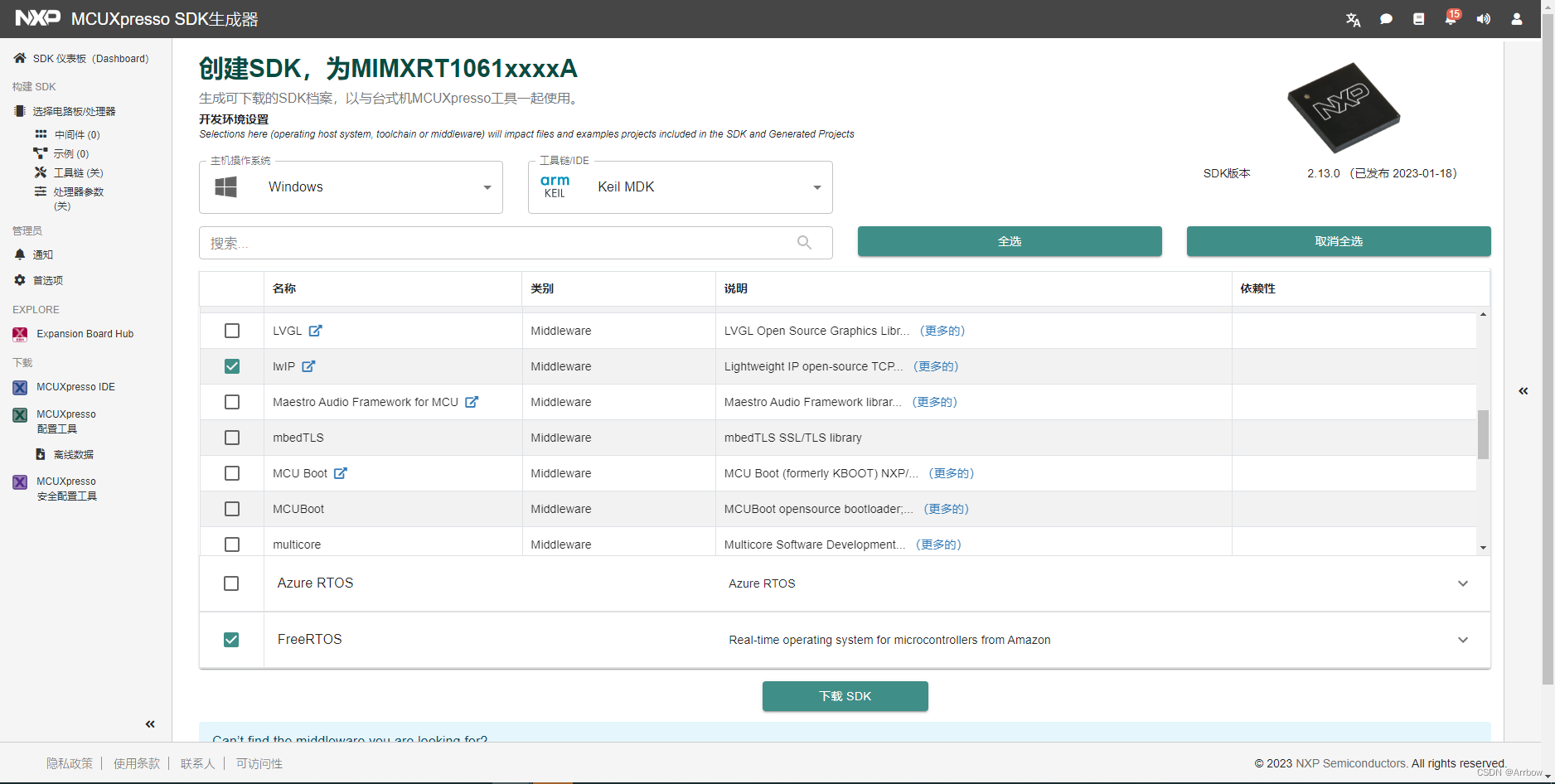Click the 通知 bell icon in sidebar
The height and width of the screenshot is (784, 1555).
pos(20,254)
